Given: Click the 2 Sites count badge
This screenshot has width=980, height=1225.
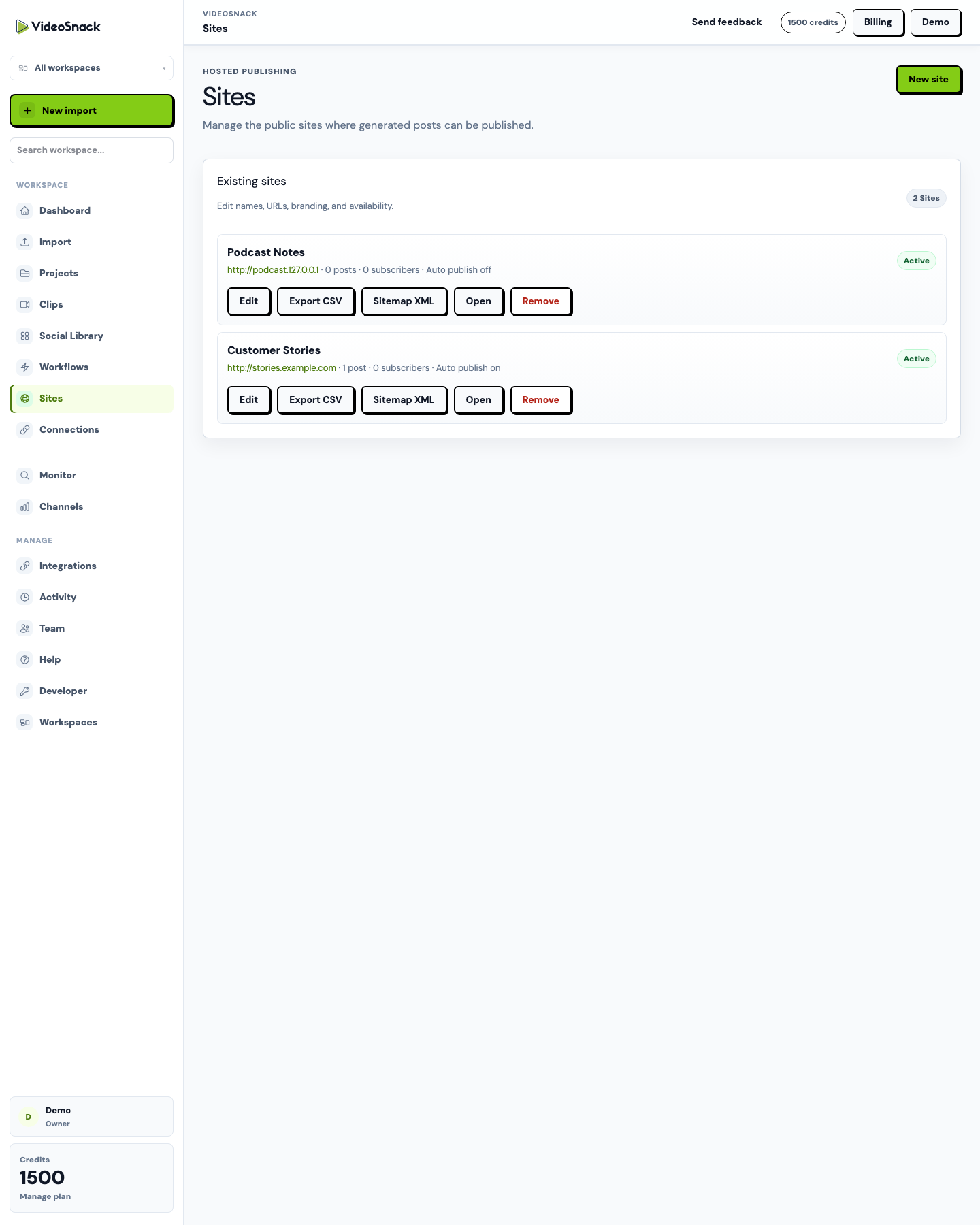Looking at the screenshot, I should tap(926, 198).
